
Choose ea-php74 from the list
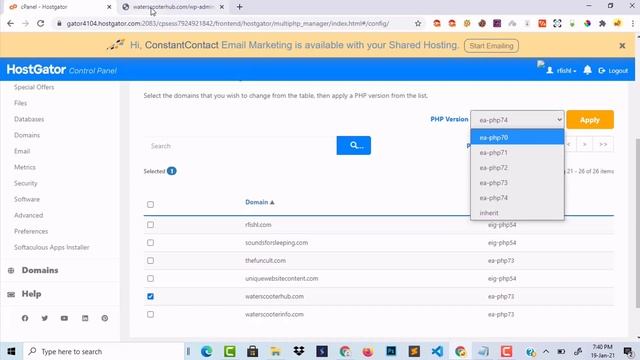tap(517, 198)
